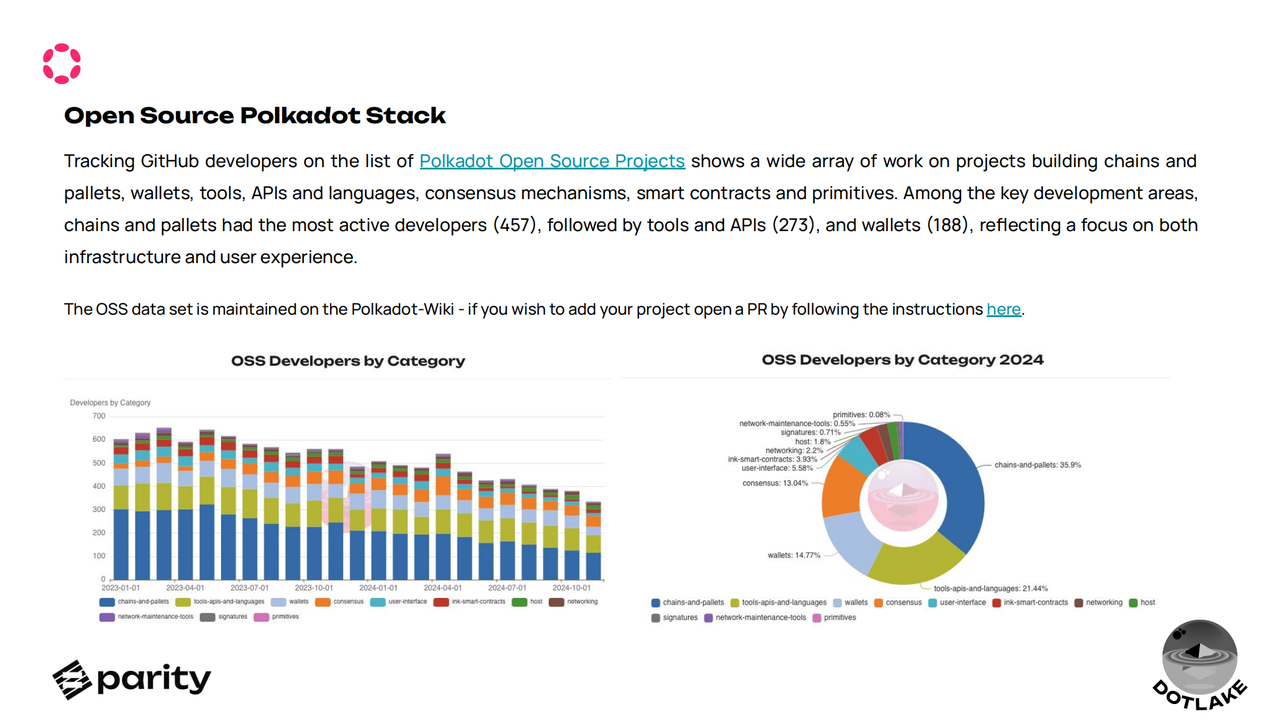Toggle ink-smart-contracts in bar chart legend
This screenshot has width=1280, height=720.
[x=469, y=602]
